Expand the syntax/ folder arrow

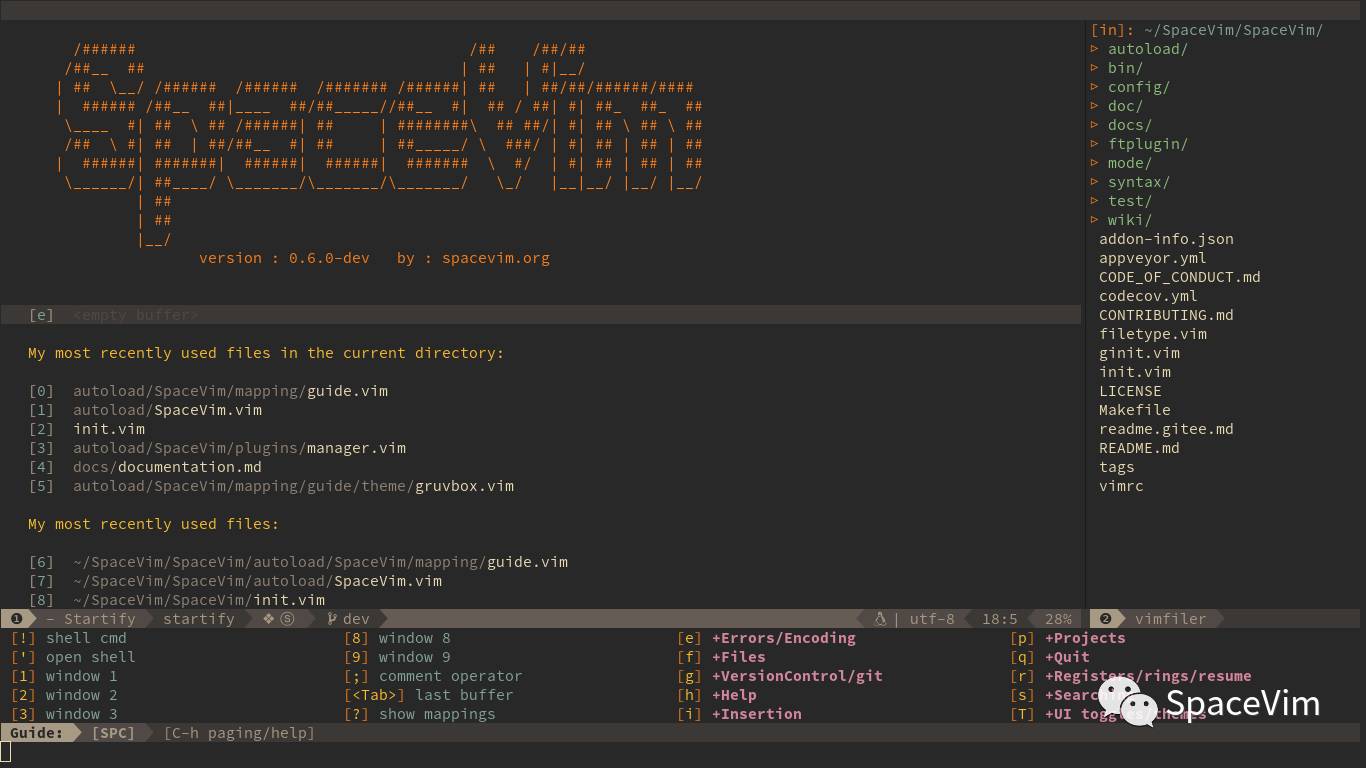point(1095,182)
